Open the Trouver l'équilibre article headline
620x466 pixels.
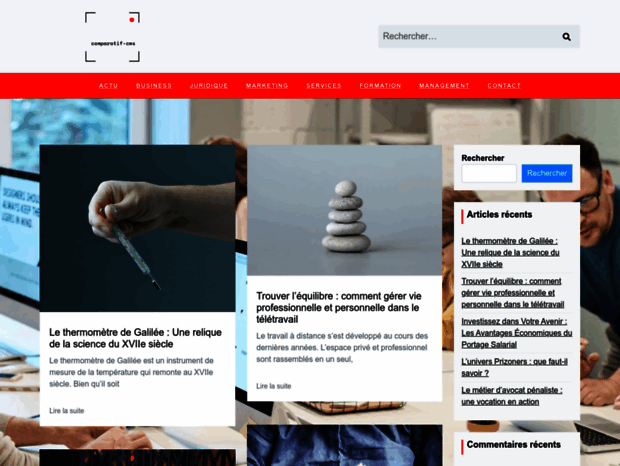click(x=338, y=308)
